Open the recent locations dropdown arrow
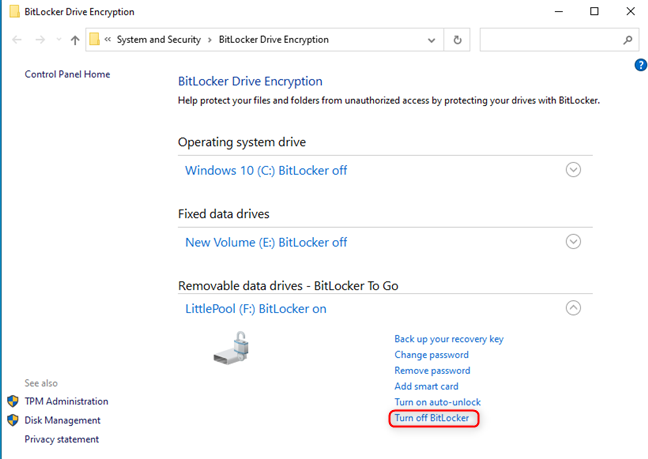This screenshot has width=648, height=459. coord(59,40)
